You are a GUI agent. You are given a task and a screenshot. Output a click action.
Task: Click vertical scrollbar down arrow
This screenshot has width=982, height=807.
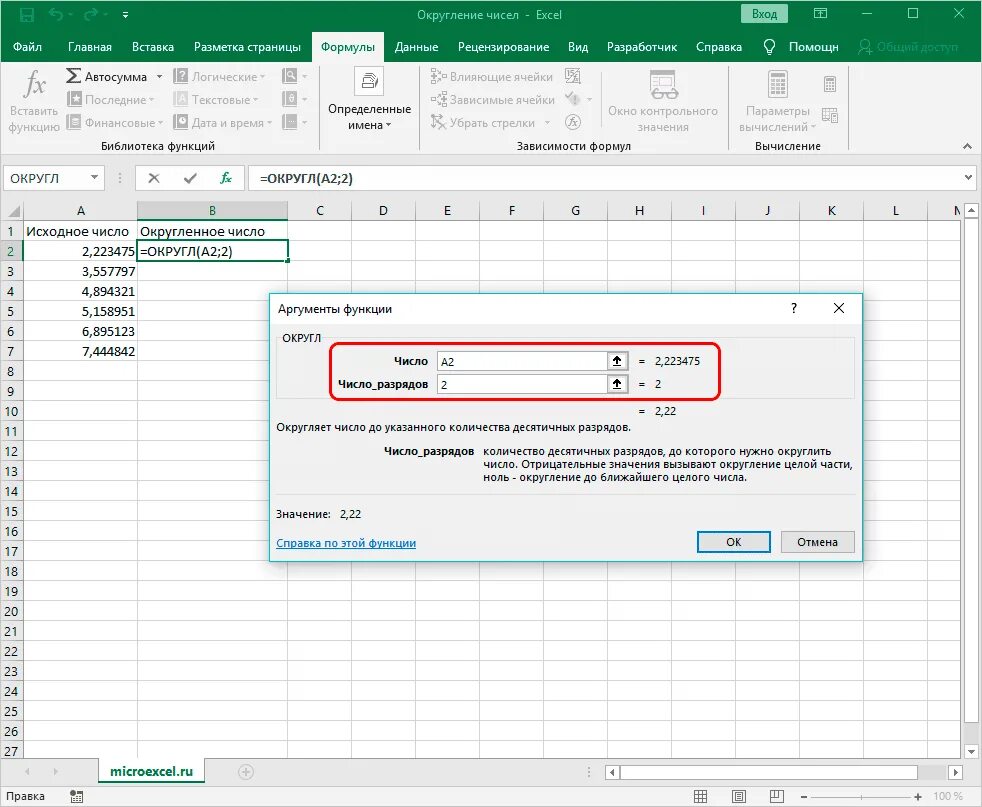click(x=971, y=751)
